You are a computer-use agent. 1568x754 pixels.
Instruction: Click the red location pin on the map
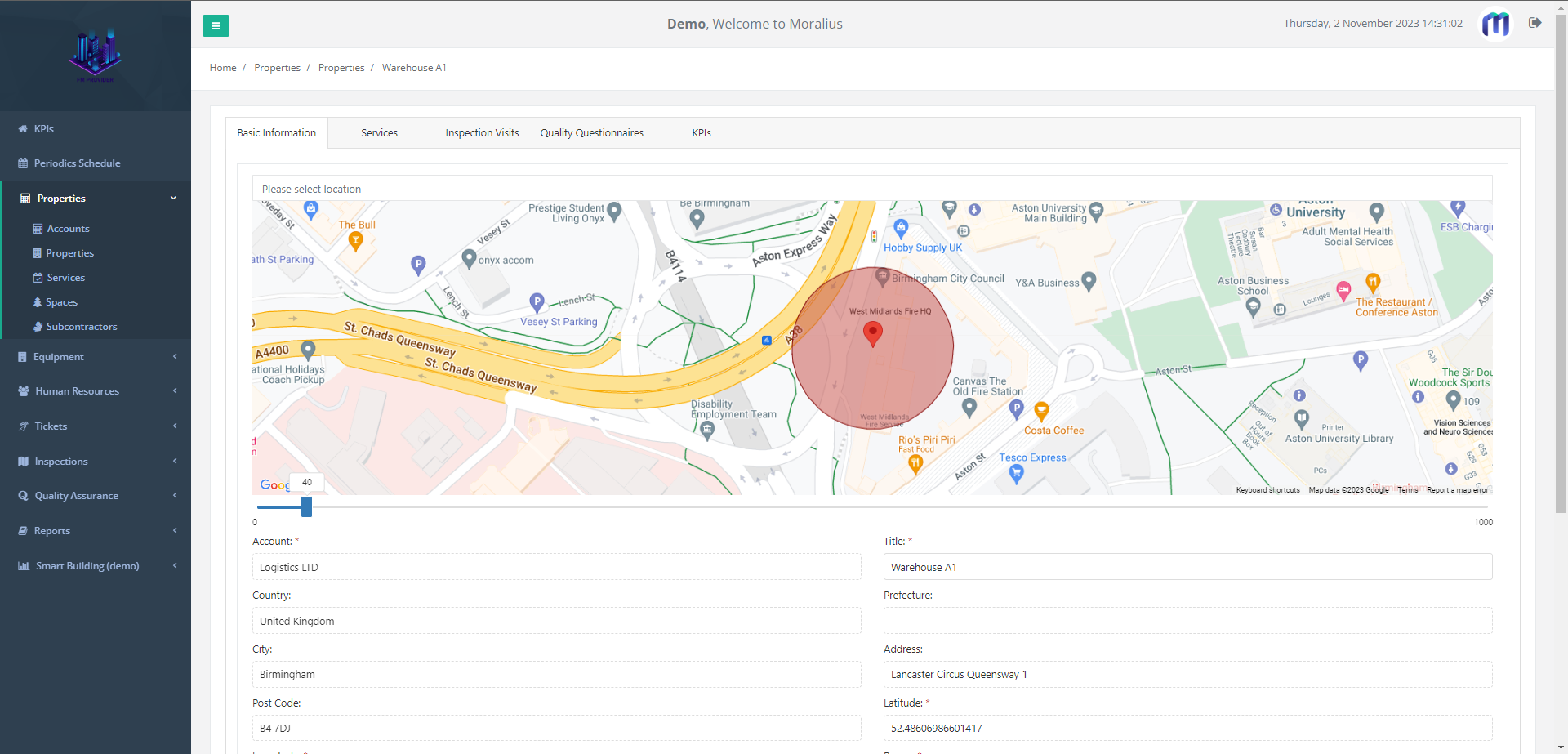tap(873, 333)
